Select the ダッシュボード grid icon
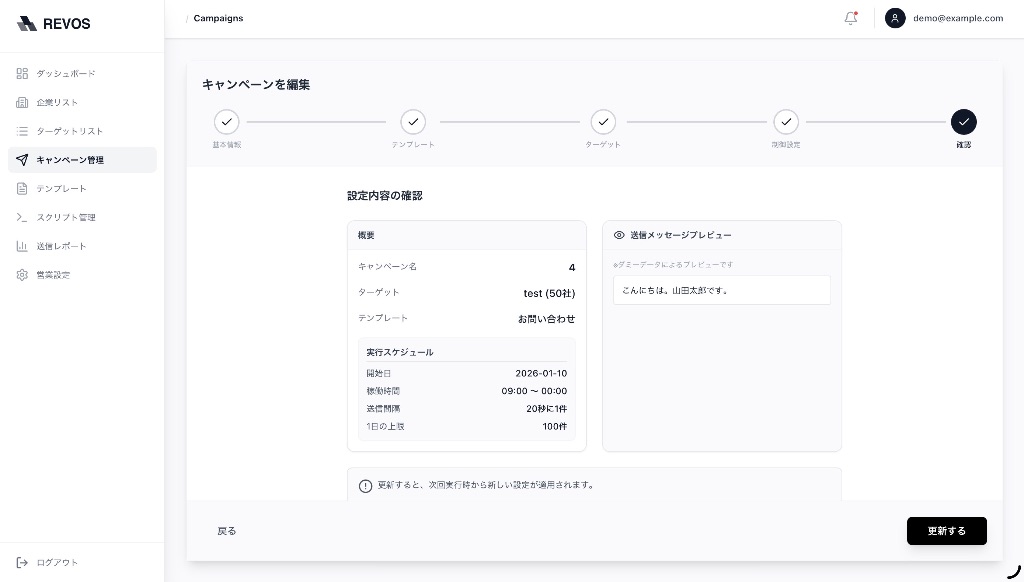Screen dimensions: 1024x582 [22, 73]
